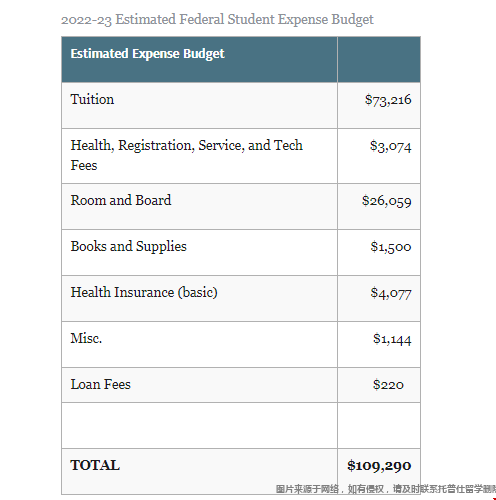
Task: Click the TOTAL row label
Action: click(x=95, y=465)
